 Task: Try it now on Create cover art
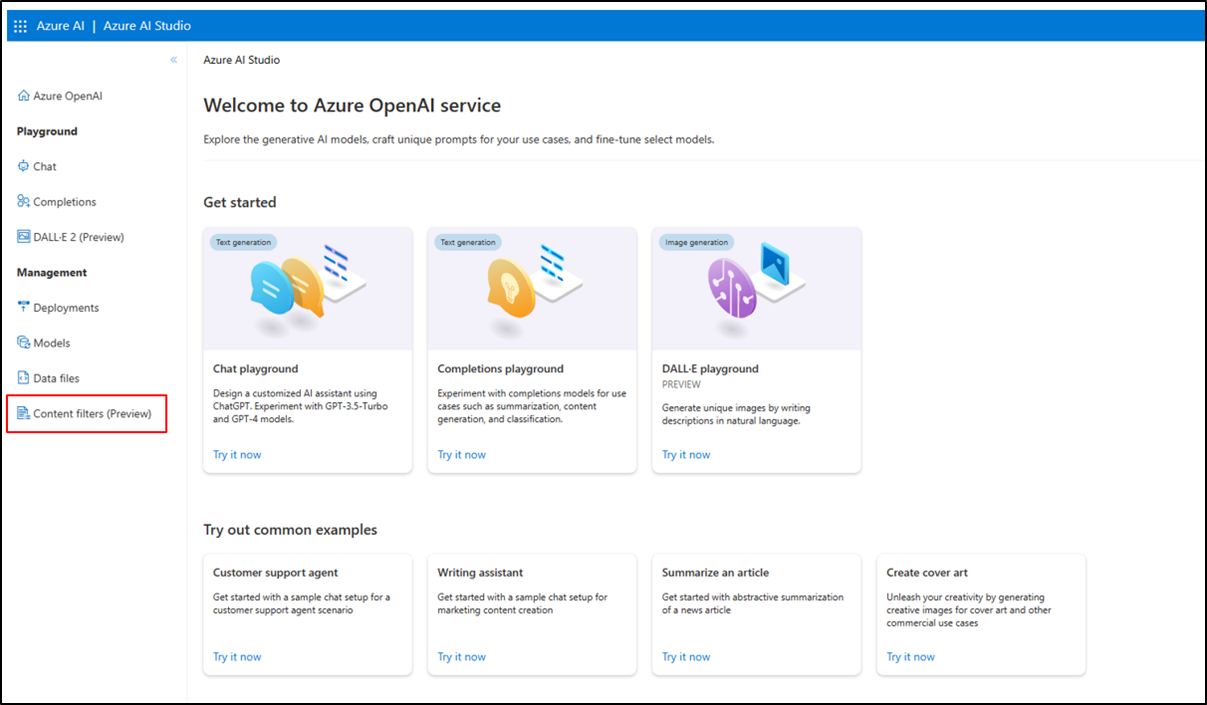(910, 657)
